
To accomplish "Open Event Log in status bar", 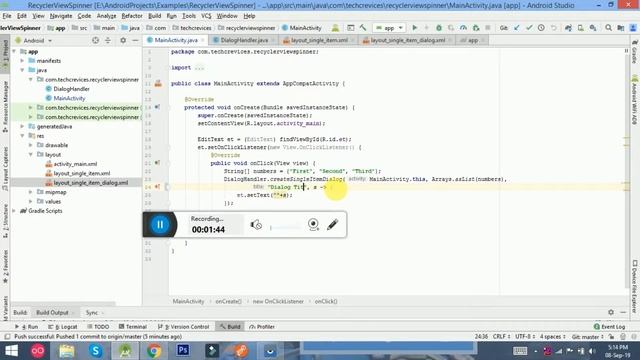I will [x=609, y=327].
